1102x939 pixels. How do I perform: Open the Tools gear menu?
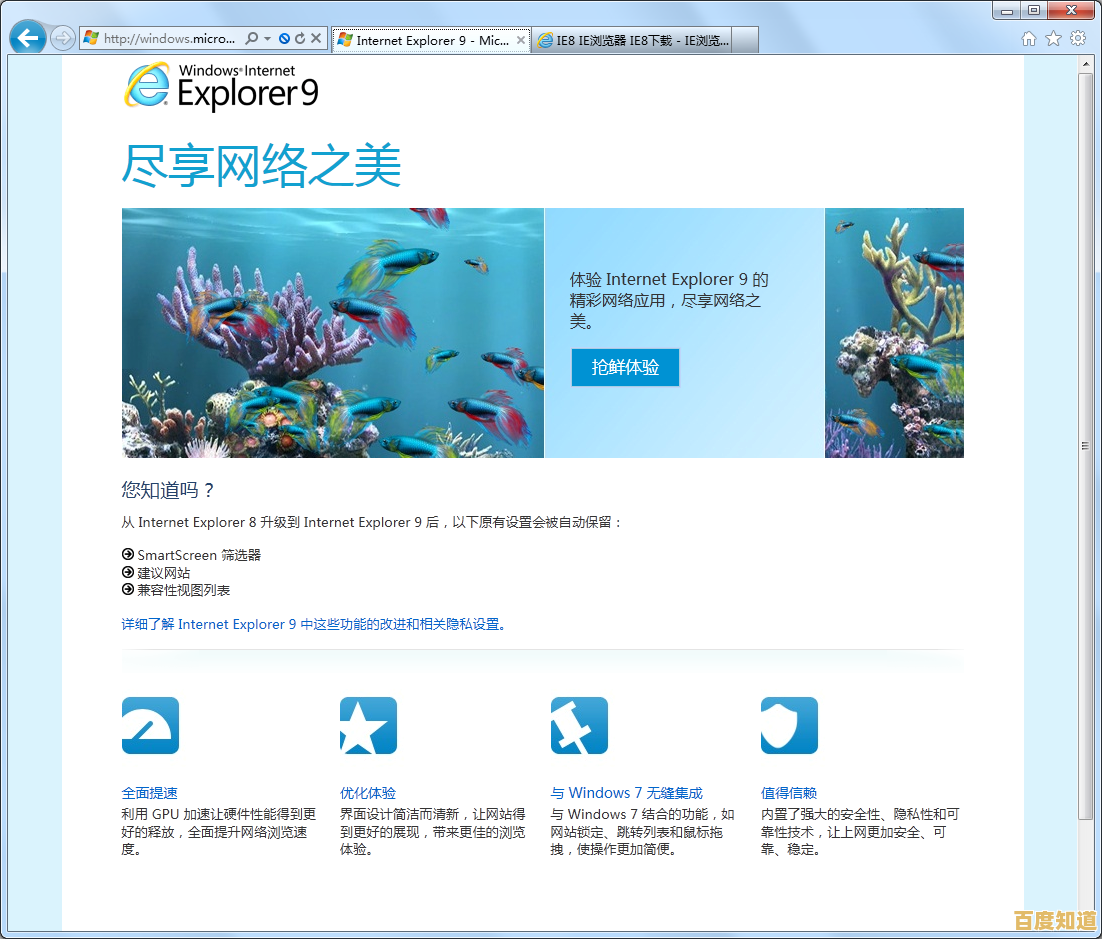click(x=1078, y=39)
